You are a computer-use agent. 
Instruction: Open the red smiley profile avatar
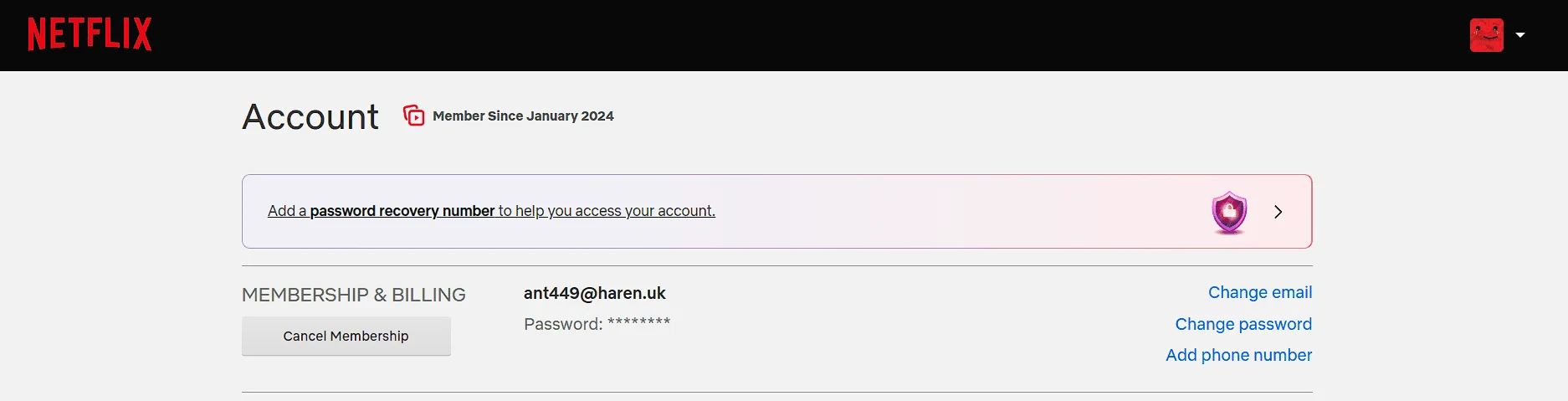[1486, 35]
